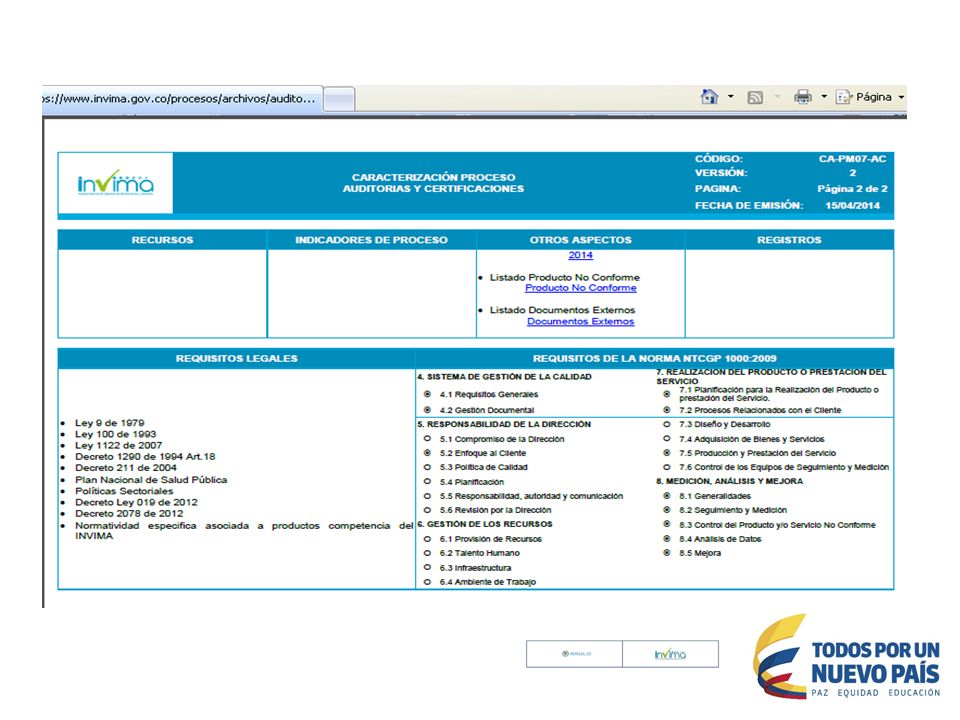Viewport: 960px width, 720px height.
Task: Click the Print icon
Action: [803, 97]
